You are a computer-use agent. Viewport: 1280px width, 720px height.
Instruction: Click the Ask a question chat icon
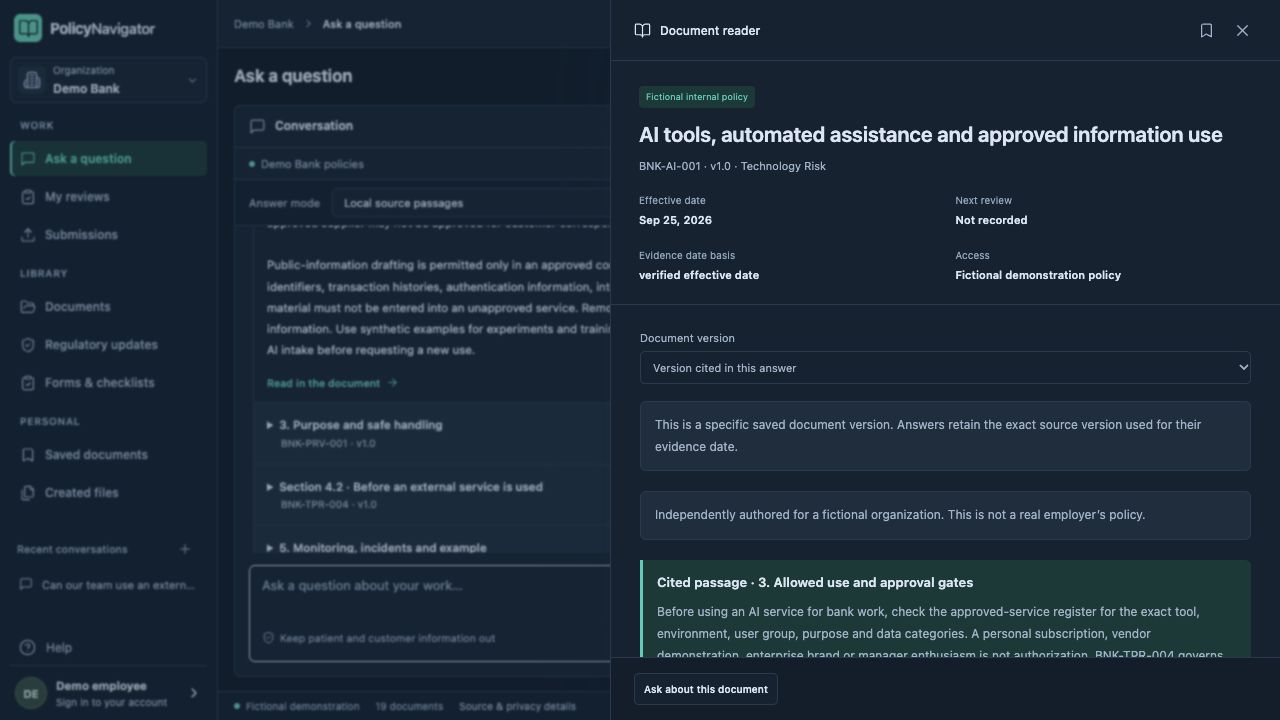tap(28, 159)
